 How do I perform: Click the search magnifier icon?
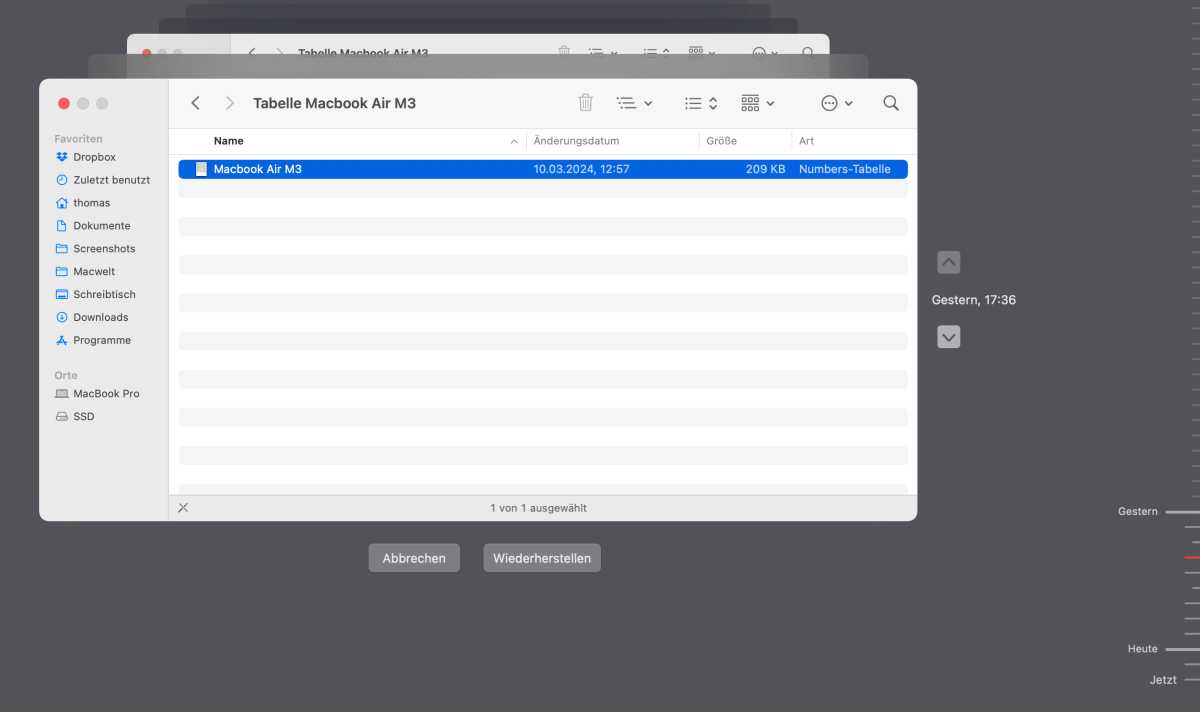coord(891,103)
